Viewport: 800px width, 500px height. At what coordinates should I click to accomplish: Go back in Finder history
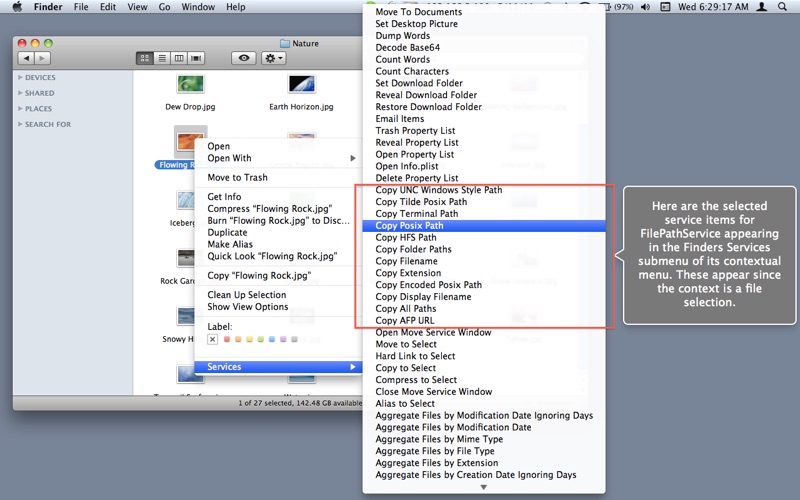(26, 58)
